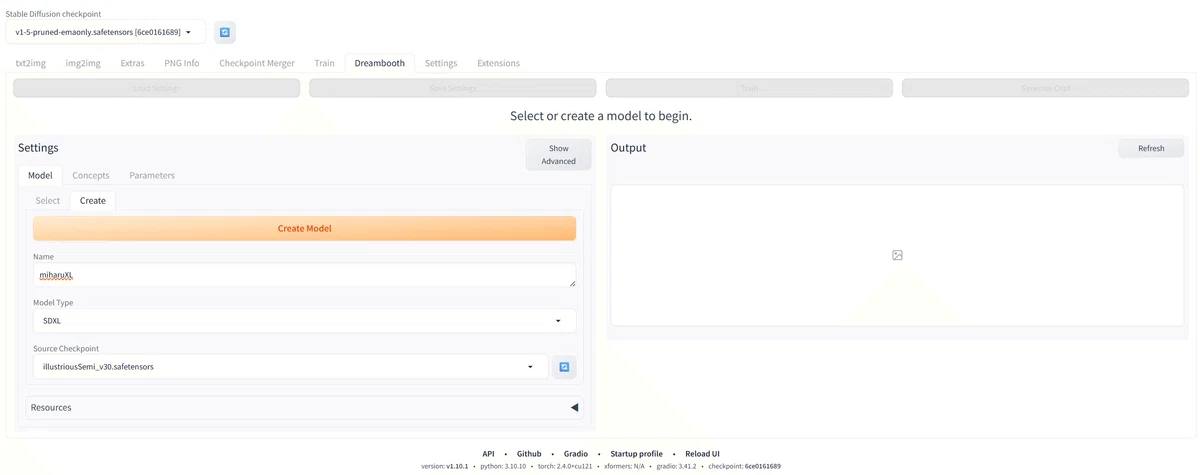1200x475 pixels.
Task: Click the disabled Train button
Action: pos(749,88)
